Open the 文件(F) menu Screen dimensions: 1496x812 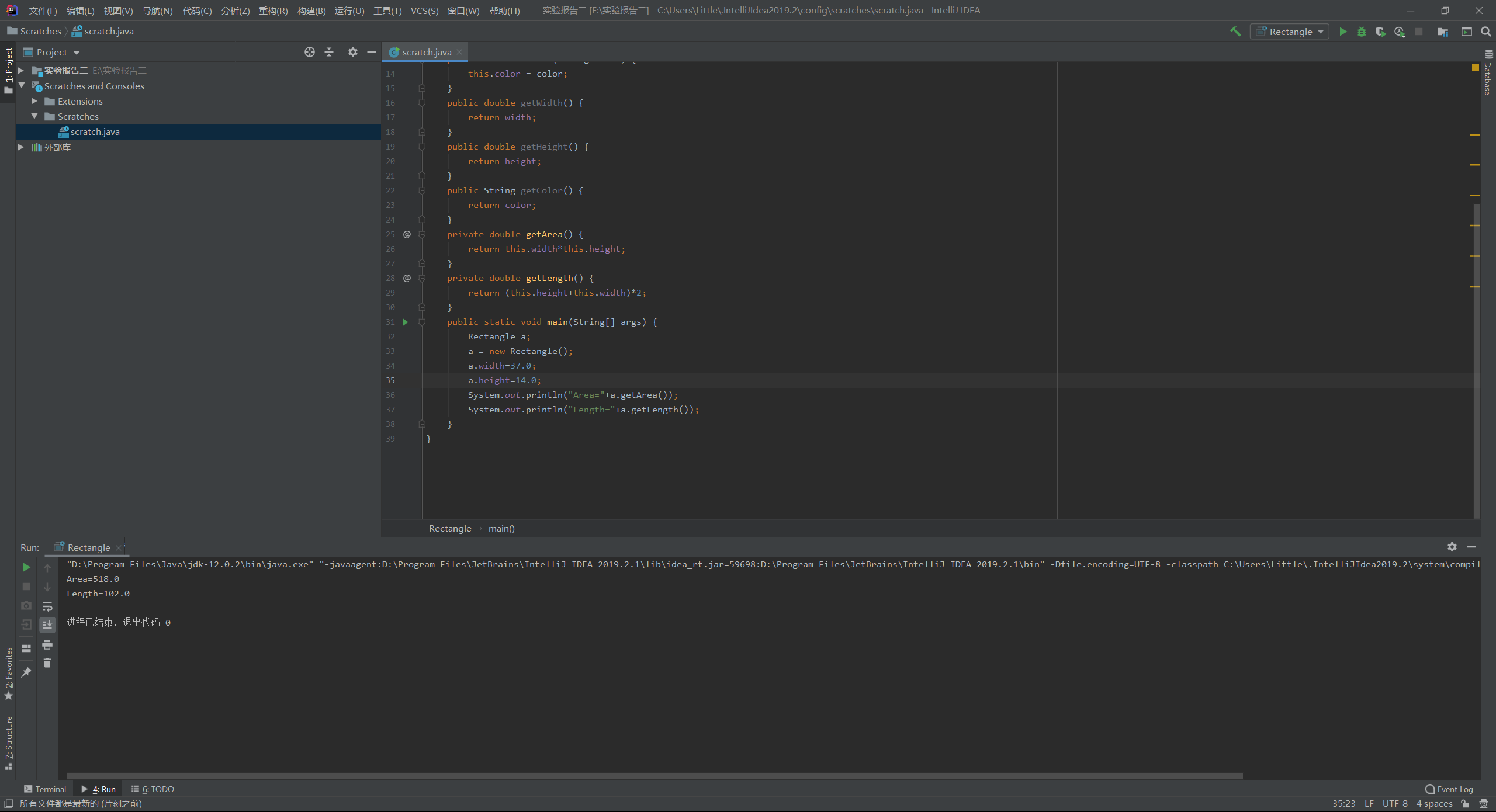[43, 11]
